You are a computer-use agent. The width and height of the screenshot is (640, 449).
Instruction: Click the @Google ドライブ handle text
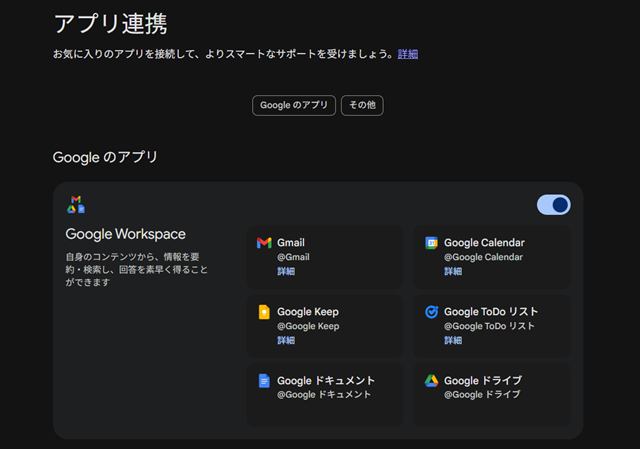click(482, 395)
